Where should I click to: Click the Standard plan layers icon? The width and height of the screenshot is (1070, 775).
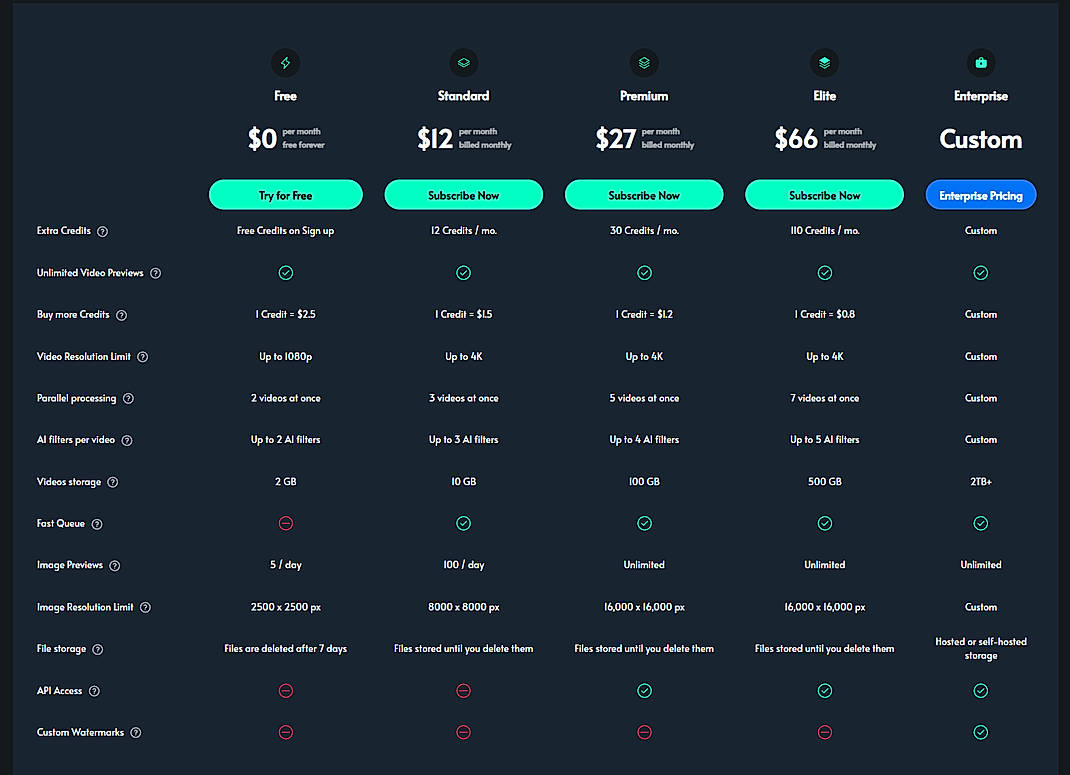tap(463, 63)
